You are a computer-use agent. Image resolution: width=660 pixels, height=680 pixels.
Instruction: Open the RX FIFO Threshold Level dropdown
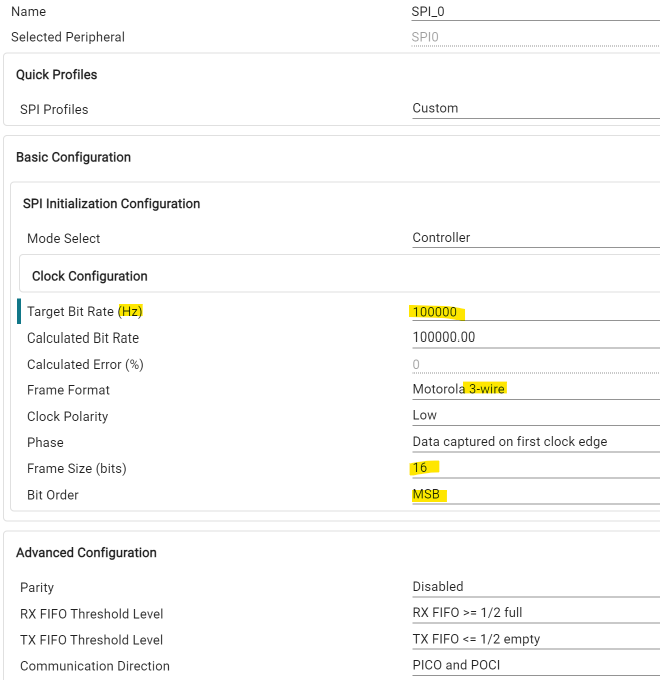536,613
